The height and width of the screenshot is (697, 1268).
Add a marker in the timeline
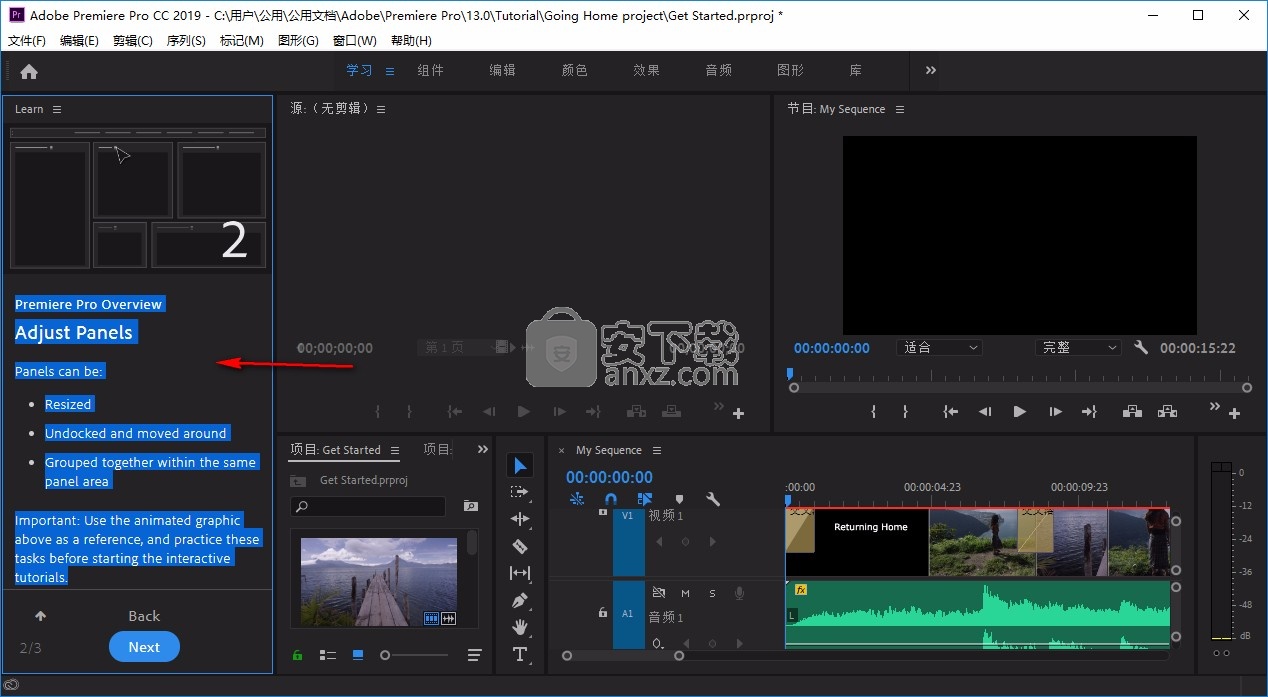point(679,499)
